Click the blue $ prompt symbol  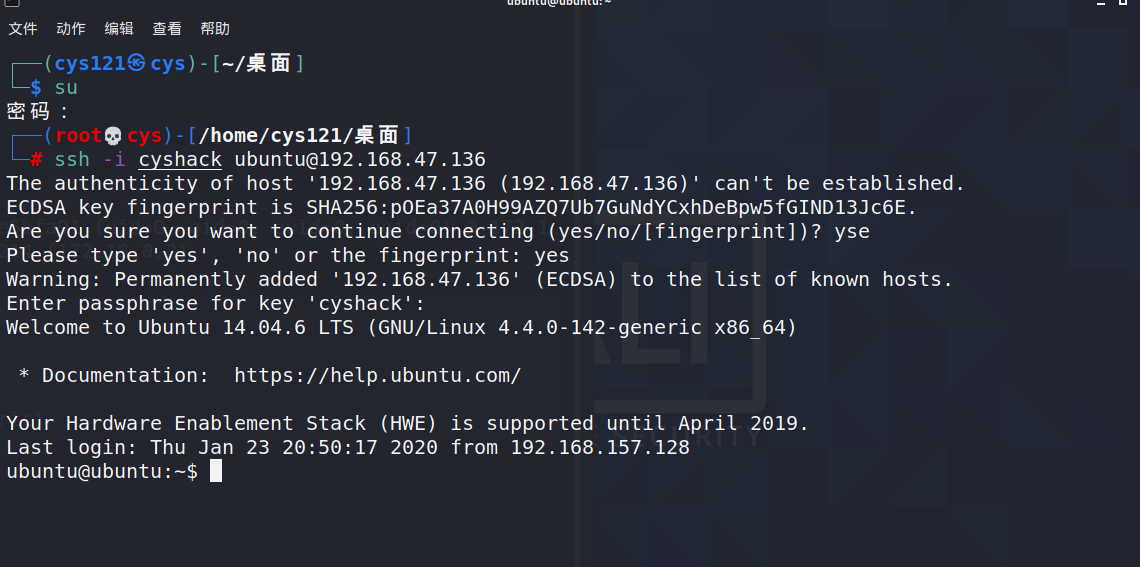click(36, 88)
